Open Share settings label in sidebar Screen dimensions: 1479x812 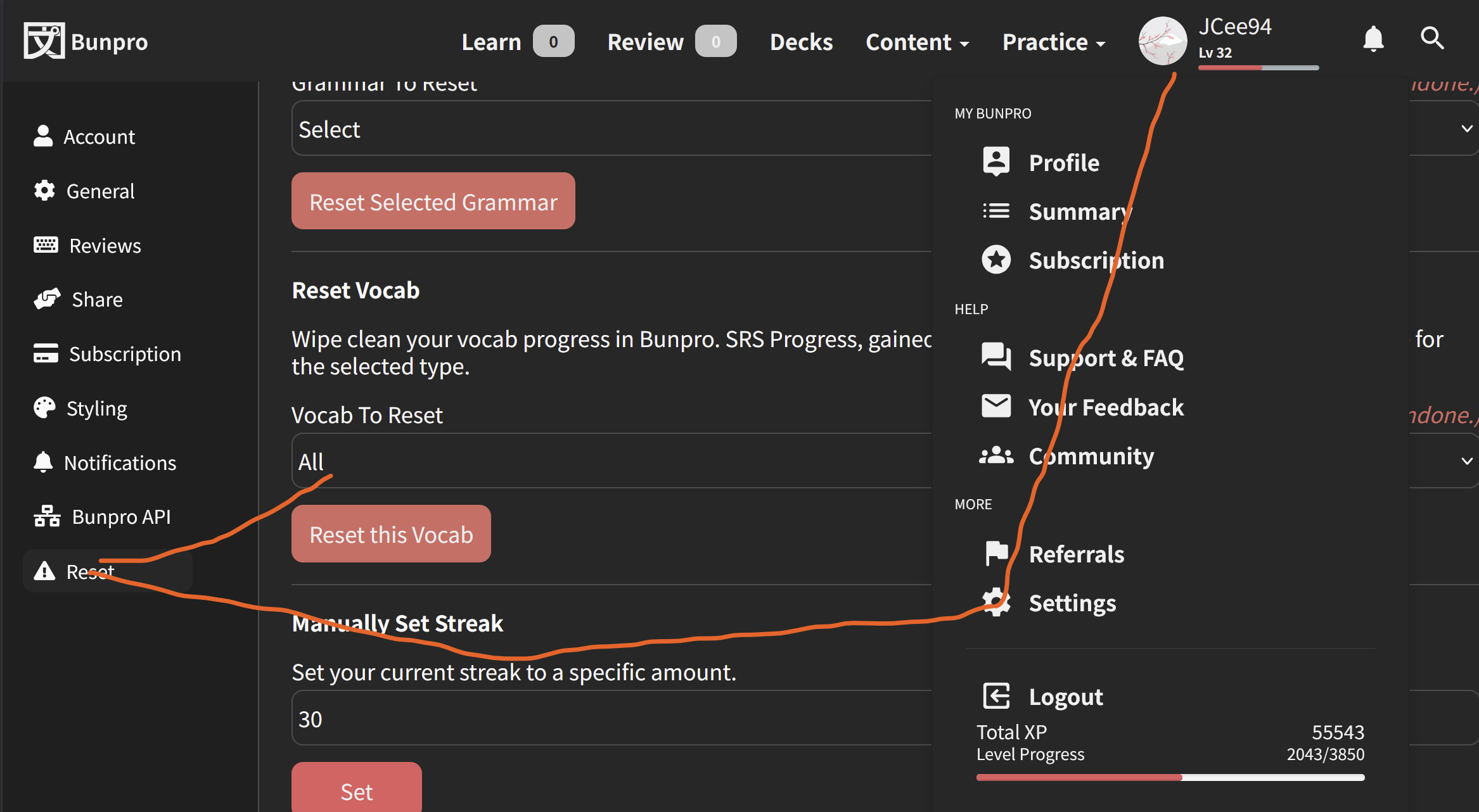click(x=97, y=300)
